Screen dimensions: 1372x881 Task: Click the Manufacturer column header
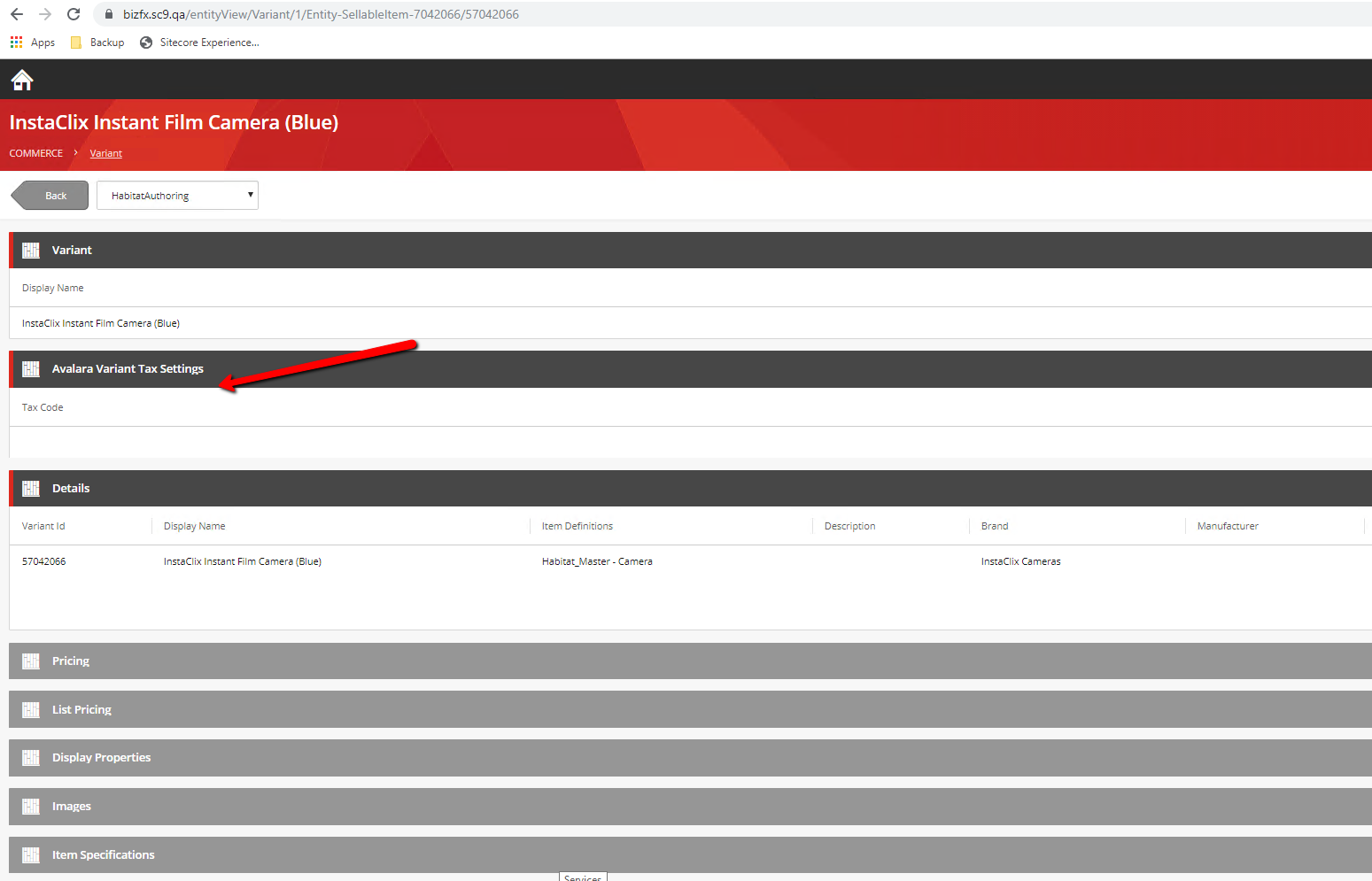click(1228, 526)
